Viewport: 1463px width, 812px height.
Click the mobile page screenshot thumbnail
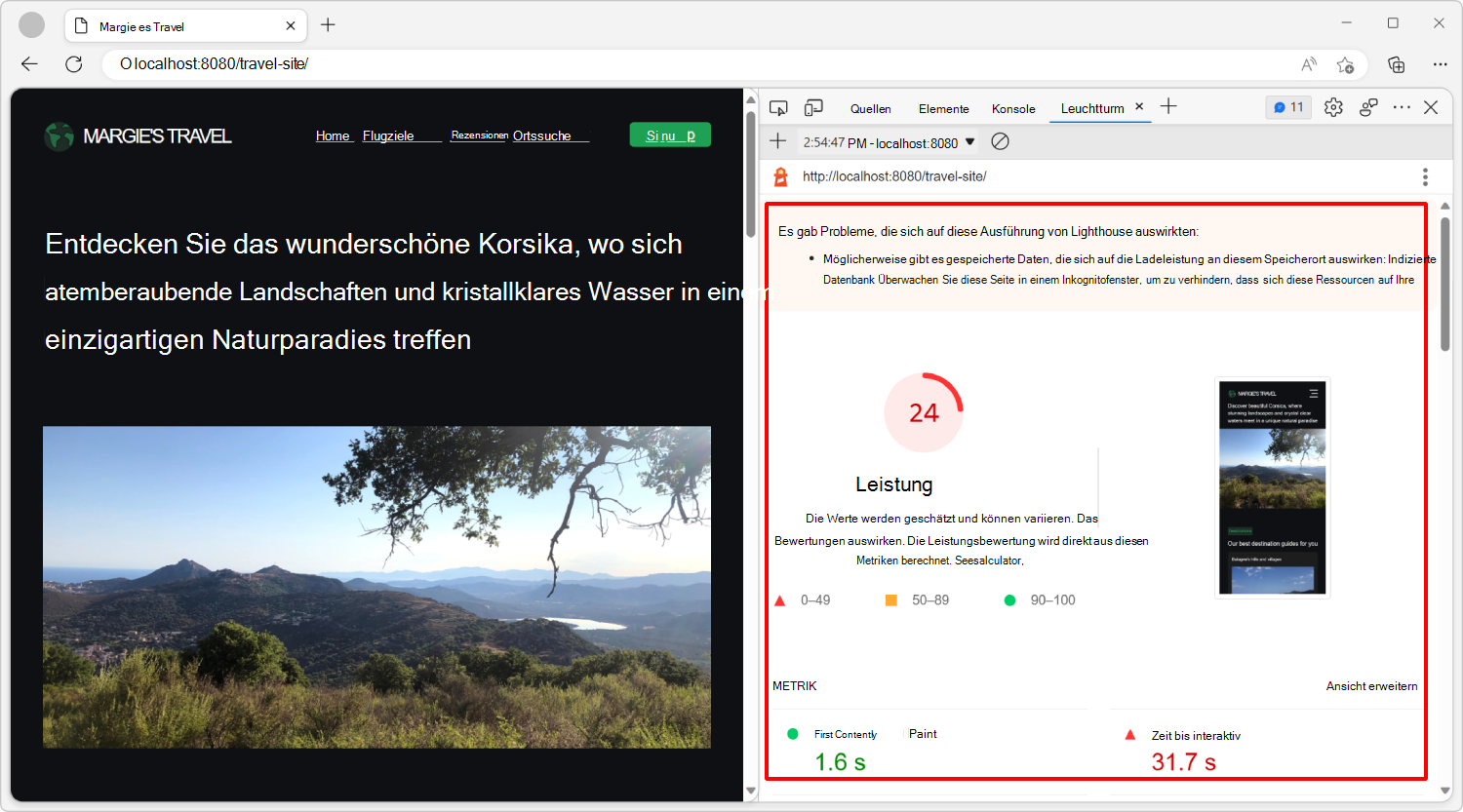tap(1272, 487)
